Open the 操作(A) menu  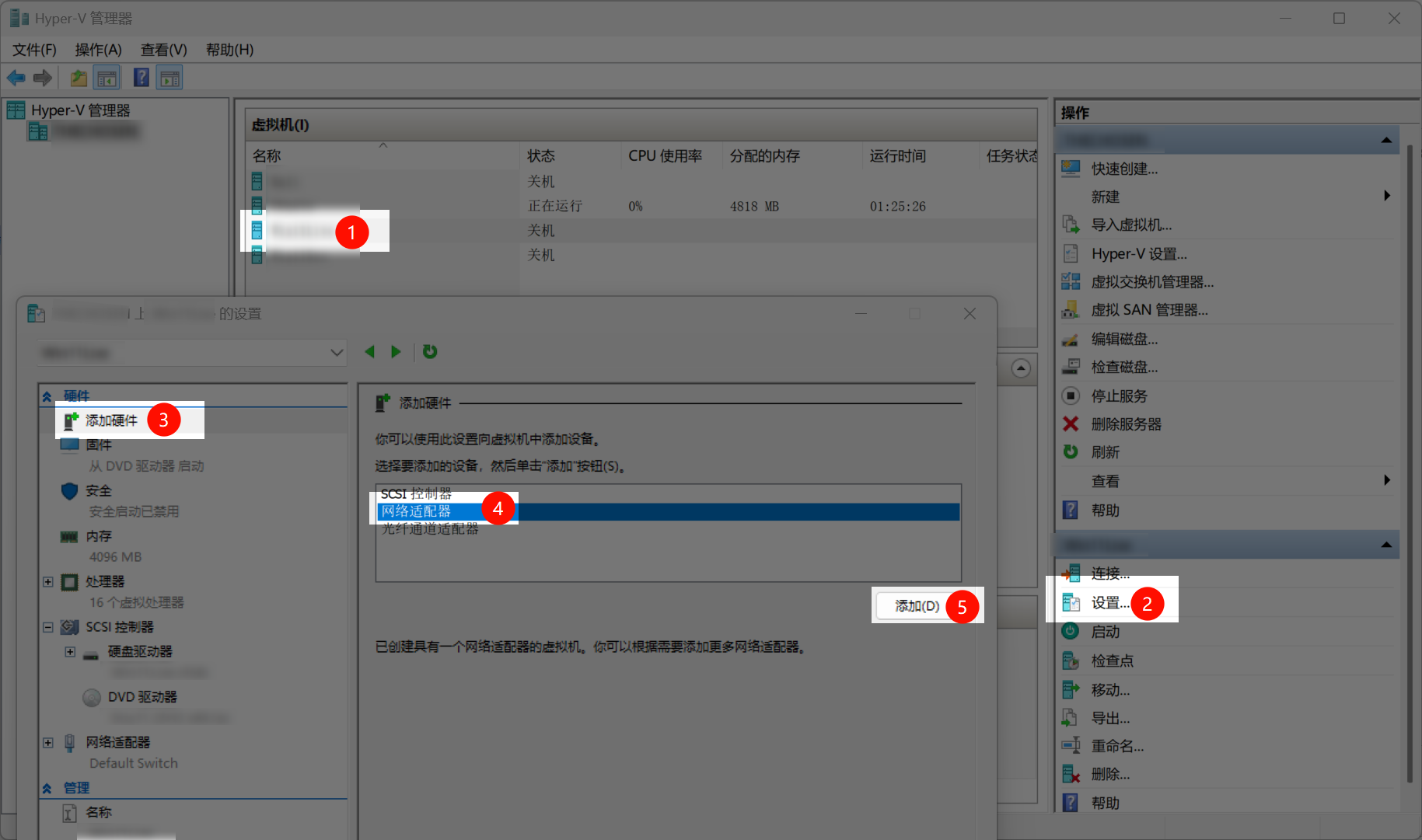98,50
